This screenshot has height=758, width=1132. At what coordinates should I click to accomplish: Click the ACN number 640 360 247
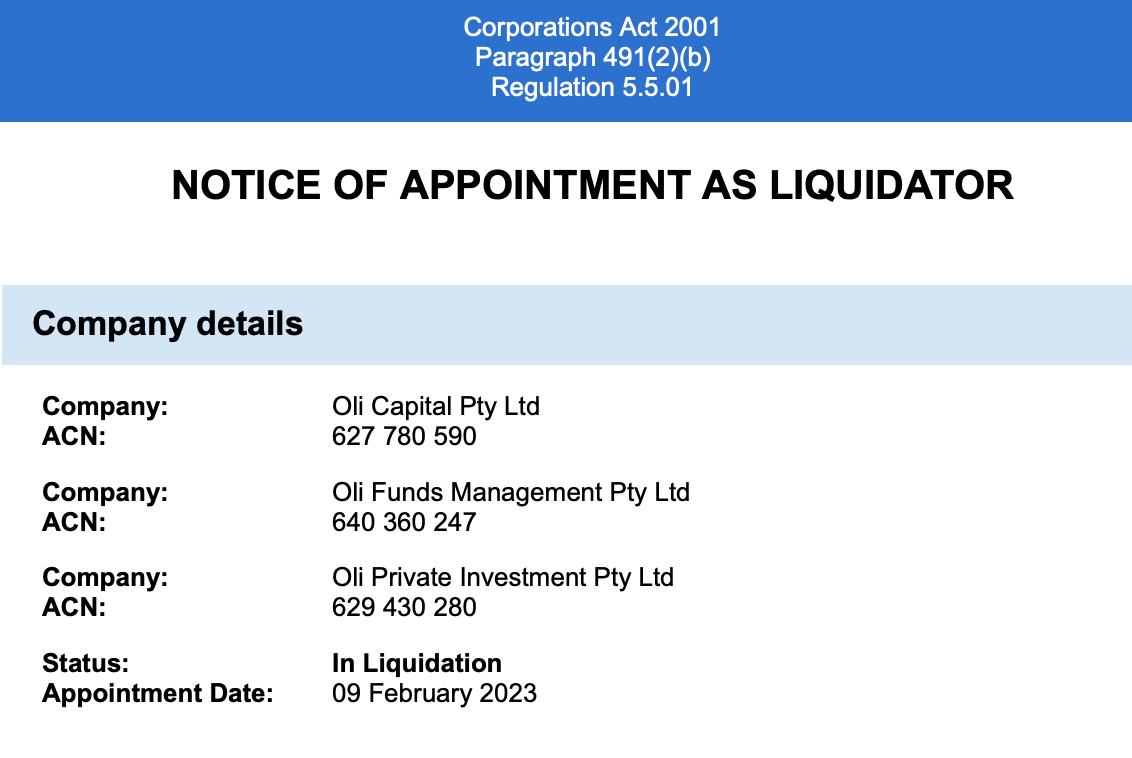(x=404, y=522)
